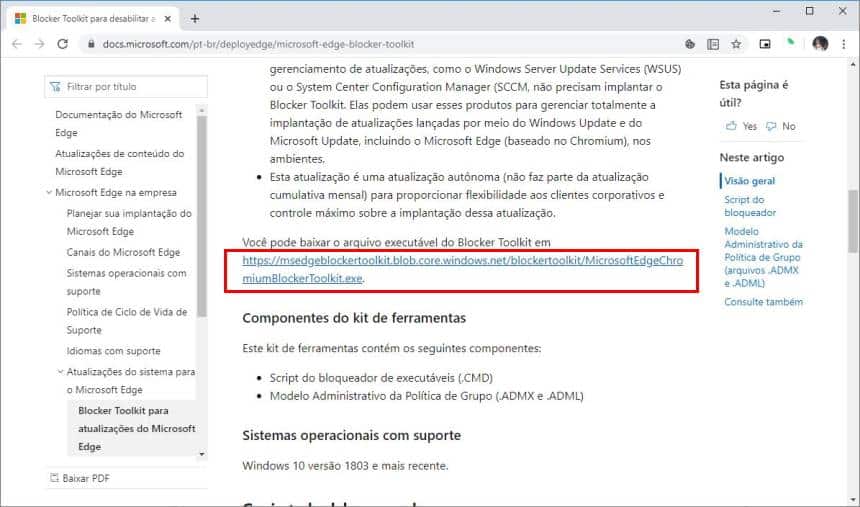Viewport: 860px width, 507px height.
Task: Open Idiomas com suporte
Action: [114, 351]
